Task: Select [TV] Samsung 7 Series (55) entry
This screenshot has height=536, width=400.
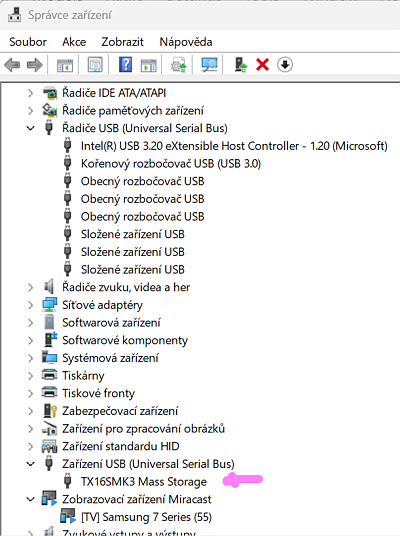Action: click(146, 517)
